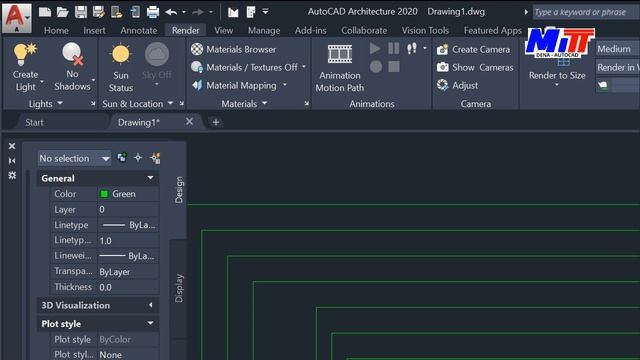Close the Drawing1 file tab

[189, 122]
